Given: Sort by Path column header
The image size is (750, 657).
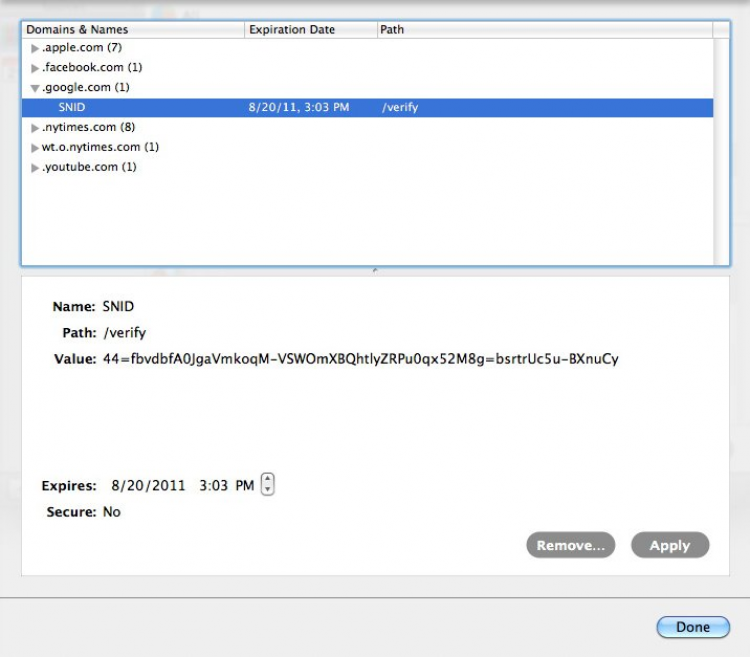Looking at the screenshot, I should tap(545, 30).
